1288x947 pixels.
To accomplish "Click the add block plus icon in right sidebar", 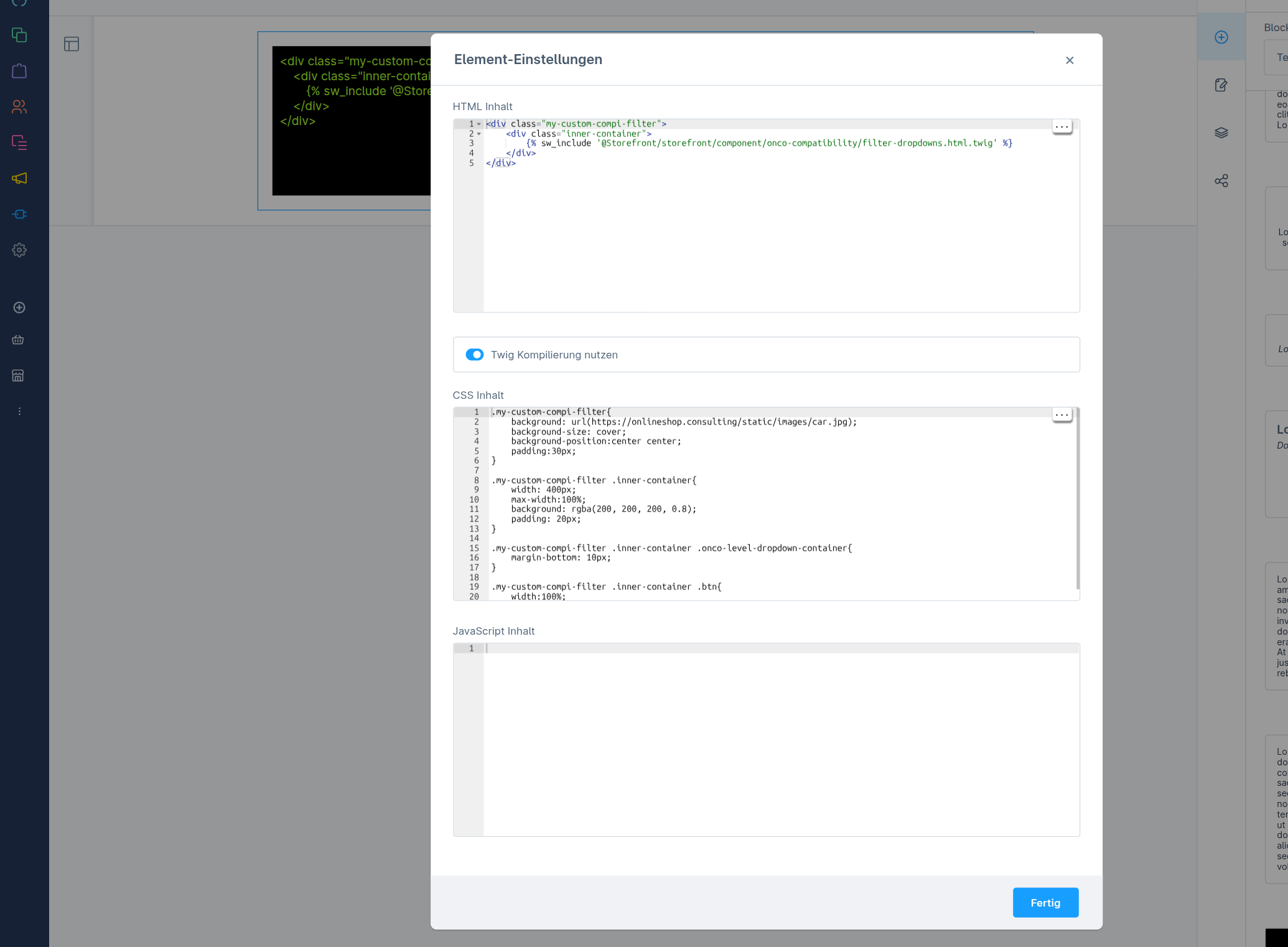I will tap(1221, 37).
